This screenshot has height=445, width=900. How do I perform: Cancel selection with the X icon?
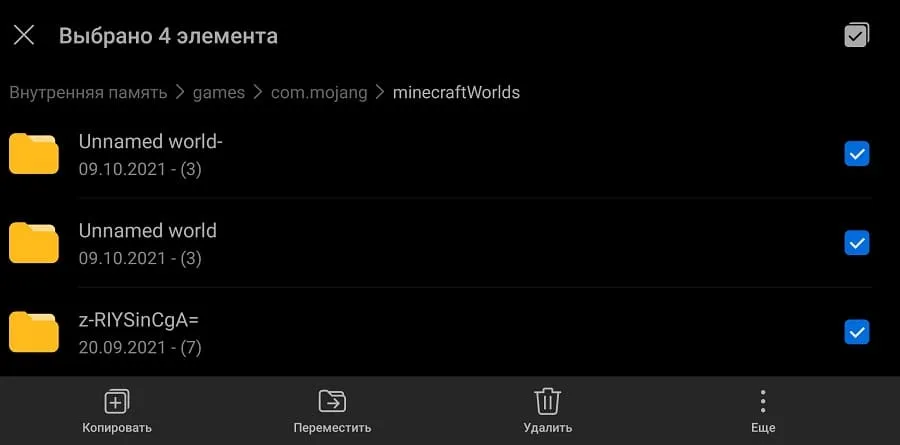(x=24, y=36)
